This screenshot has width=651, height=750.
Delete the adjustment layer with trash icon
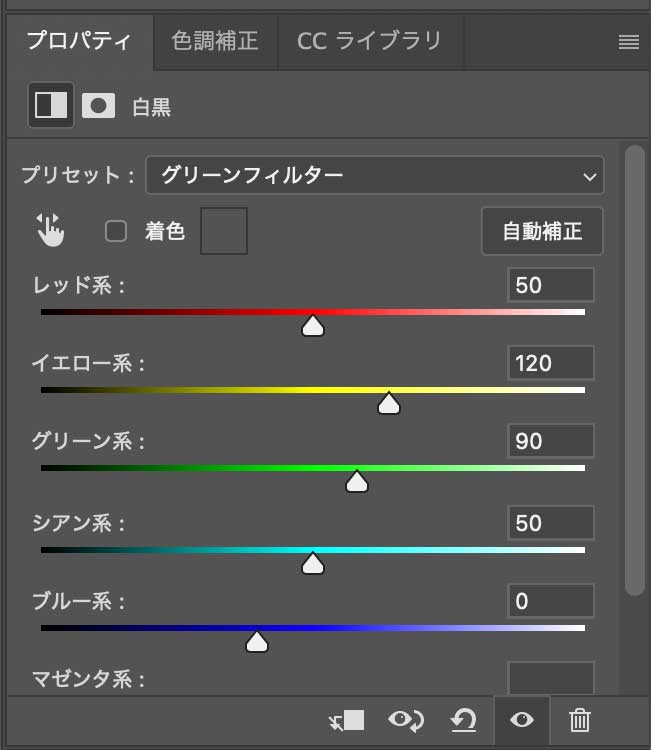click(580, 720)
